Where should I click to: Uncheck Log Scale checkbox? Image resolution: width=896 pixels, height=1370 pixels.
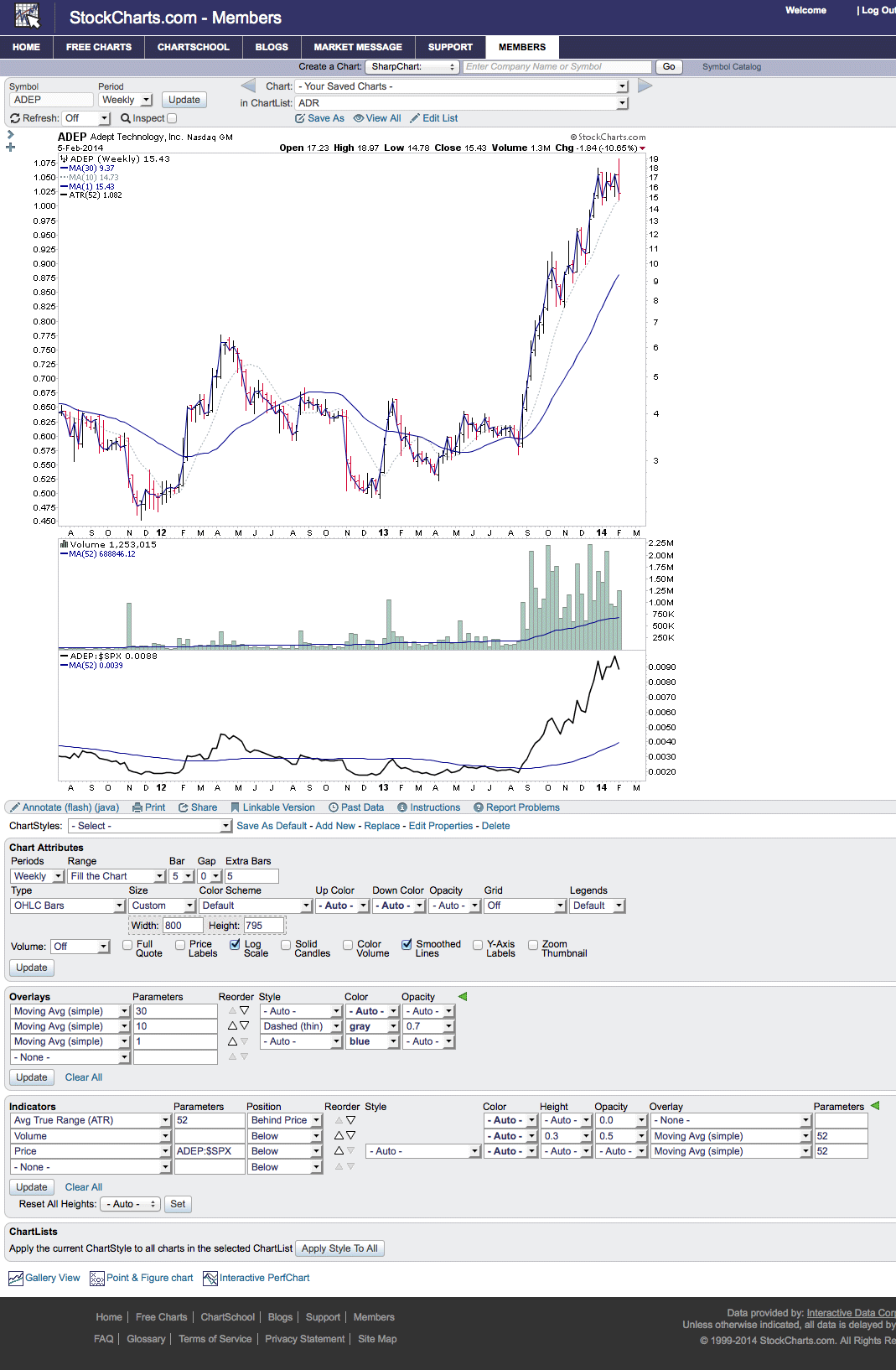pyautogui.click(x=235, y=944)
